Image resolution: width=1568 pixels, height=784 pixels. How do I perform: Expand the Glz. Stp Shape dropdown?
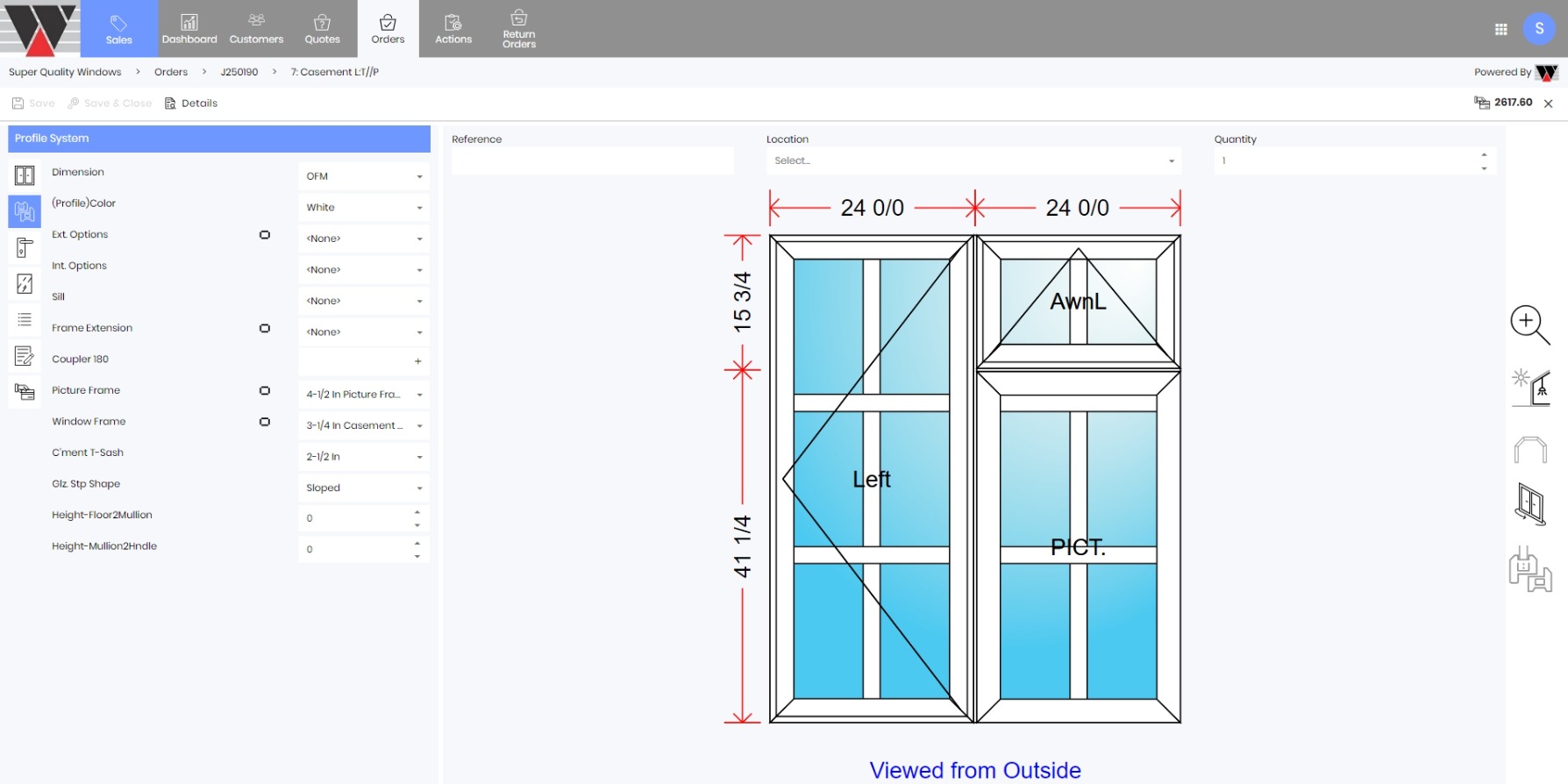pos(363,488)
